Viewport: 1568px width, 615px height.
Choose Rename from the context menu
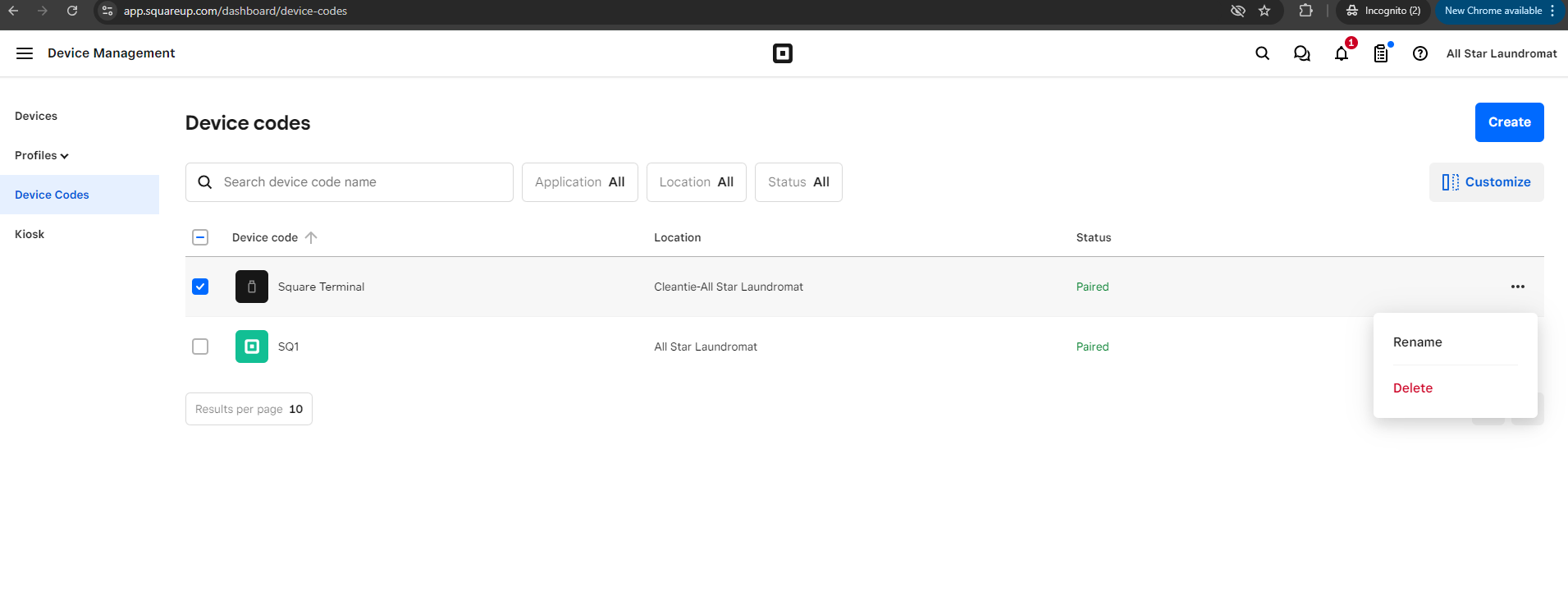click(1417, 342)
